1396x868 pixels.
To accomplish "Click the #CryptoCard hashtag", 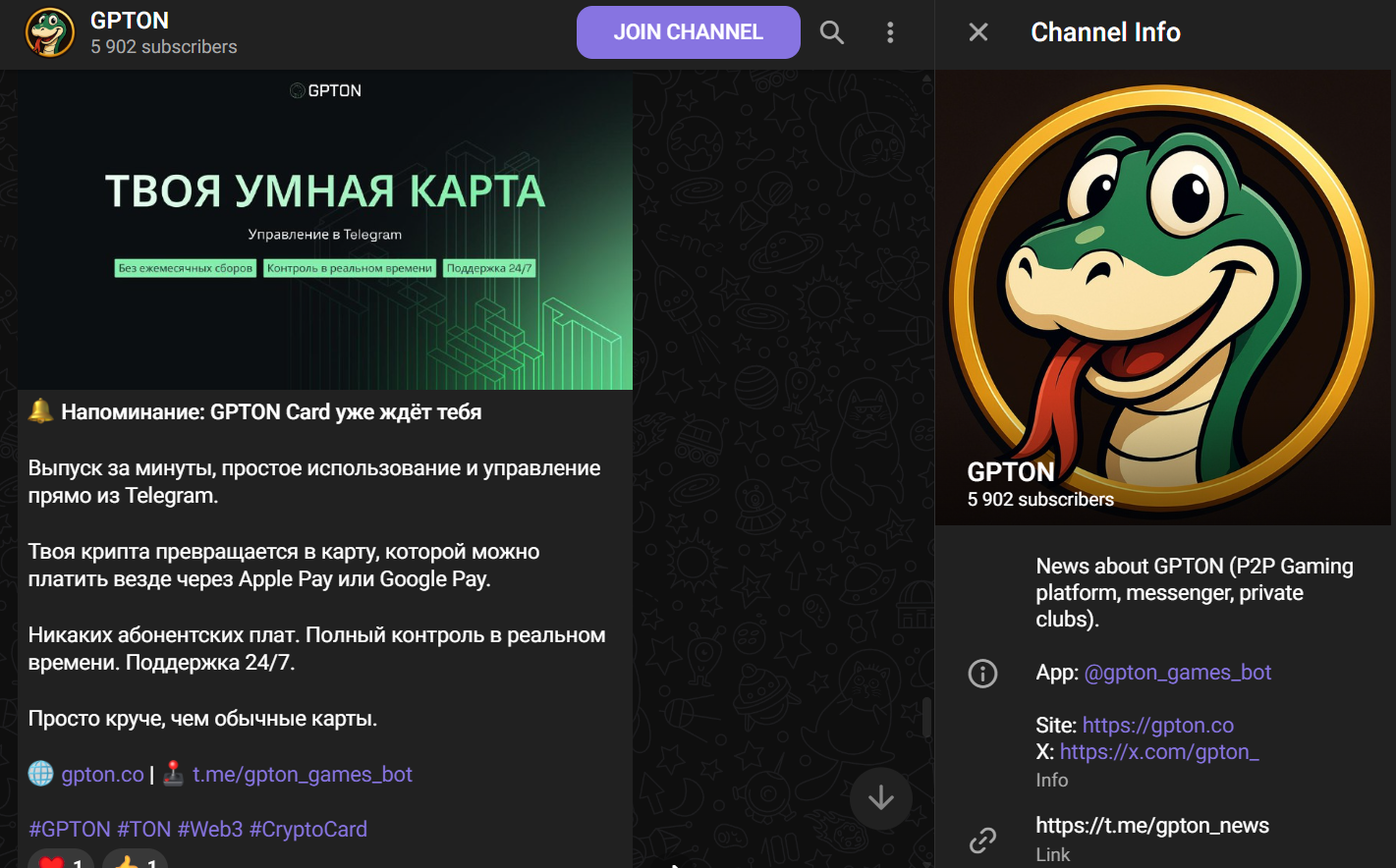I will pos(308,830).
